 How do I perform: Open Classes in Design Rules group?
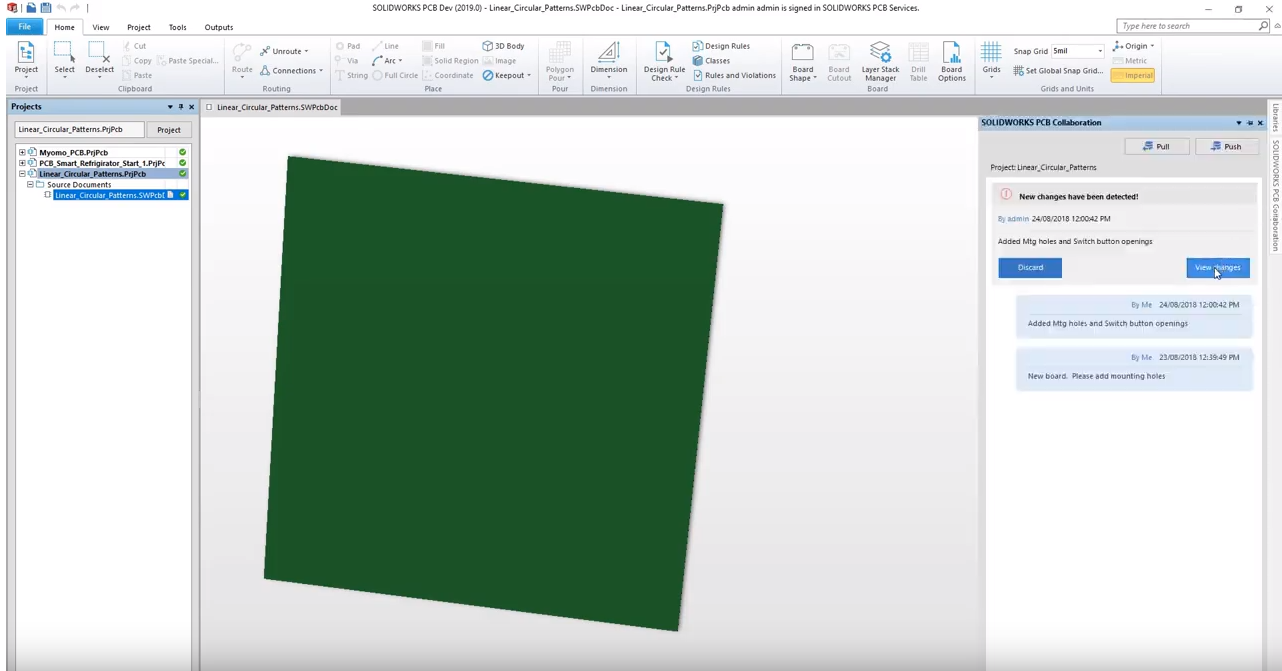pyautogui.click(x=711, y=61)
